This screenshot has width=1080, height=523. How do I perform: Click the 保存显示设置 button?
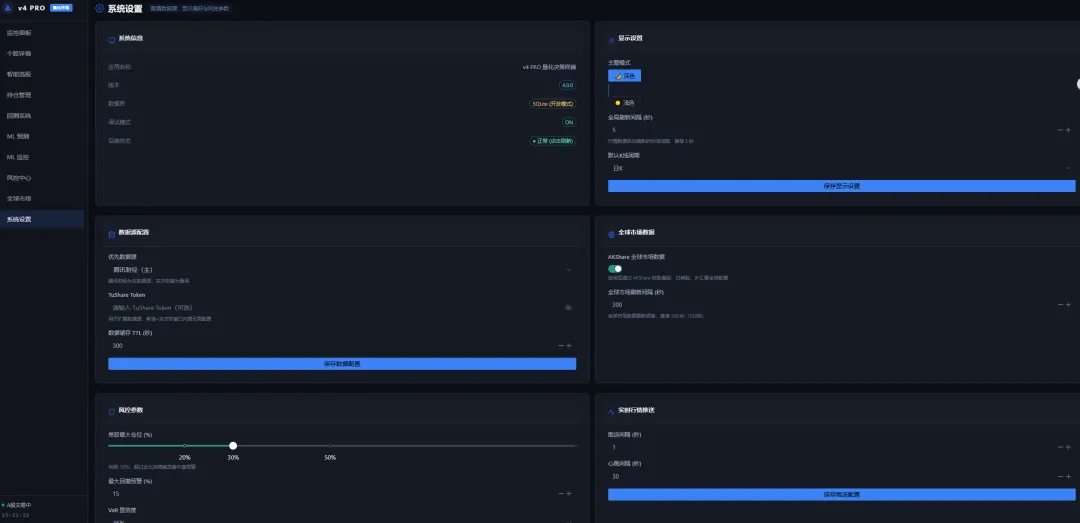842,186
